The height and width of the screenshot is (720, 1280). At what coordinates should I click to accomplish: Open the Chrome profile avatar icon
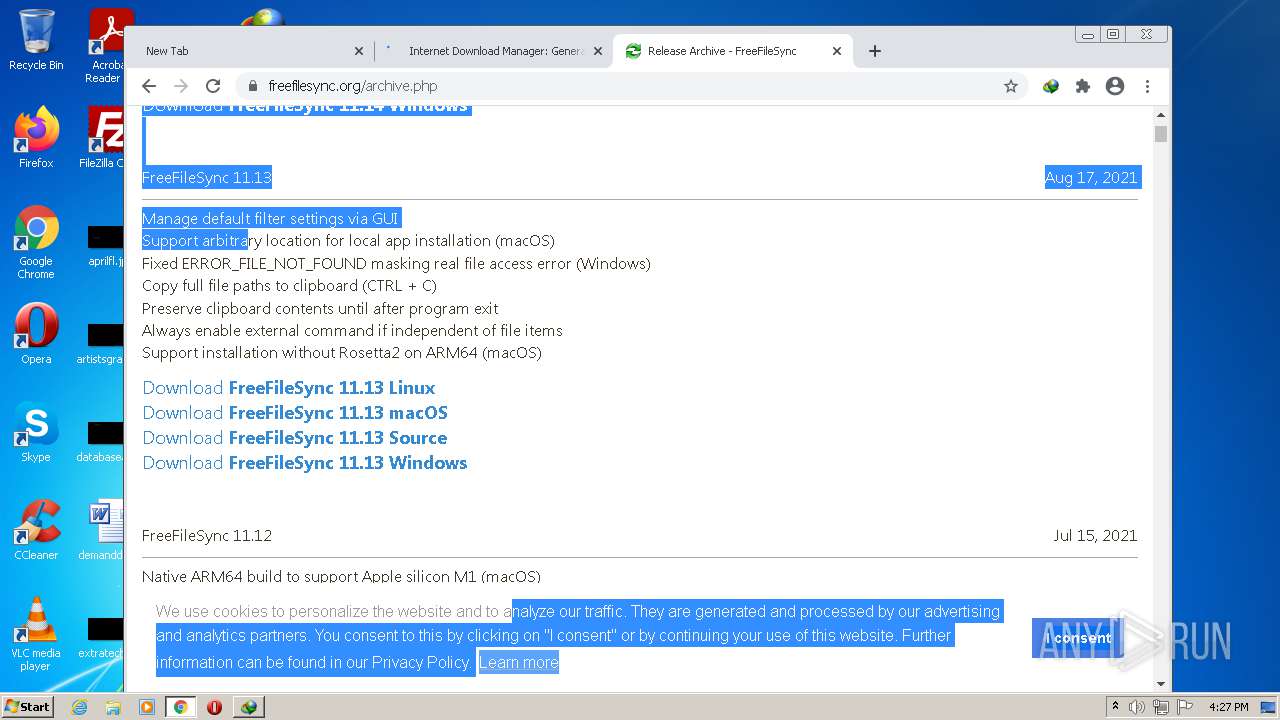point(1115,86)
